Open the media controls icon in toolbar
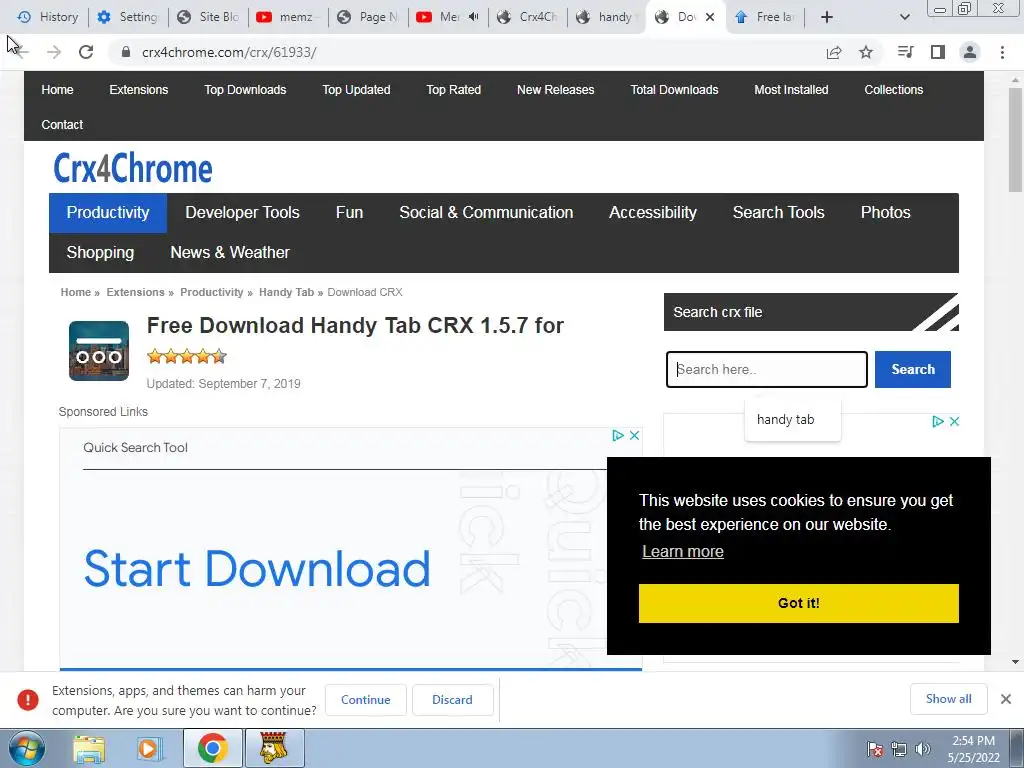The image size is (1024, 768). [905, 52]
